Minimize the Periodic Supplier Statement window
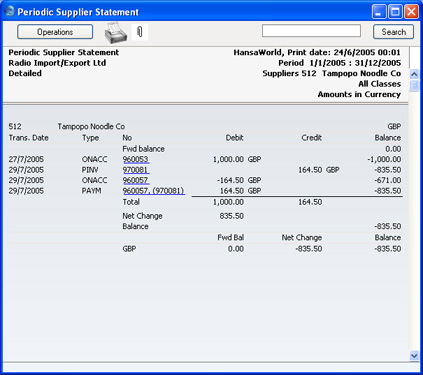This screenshot has height=375, width=423. pyautogui.click(x=379, y=12)
